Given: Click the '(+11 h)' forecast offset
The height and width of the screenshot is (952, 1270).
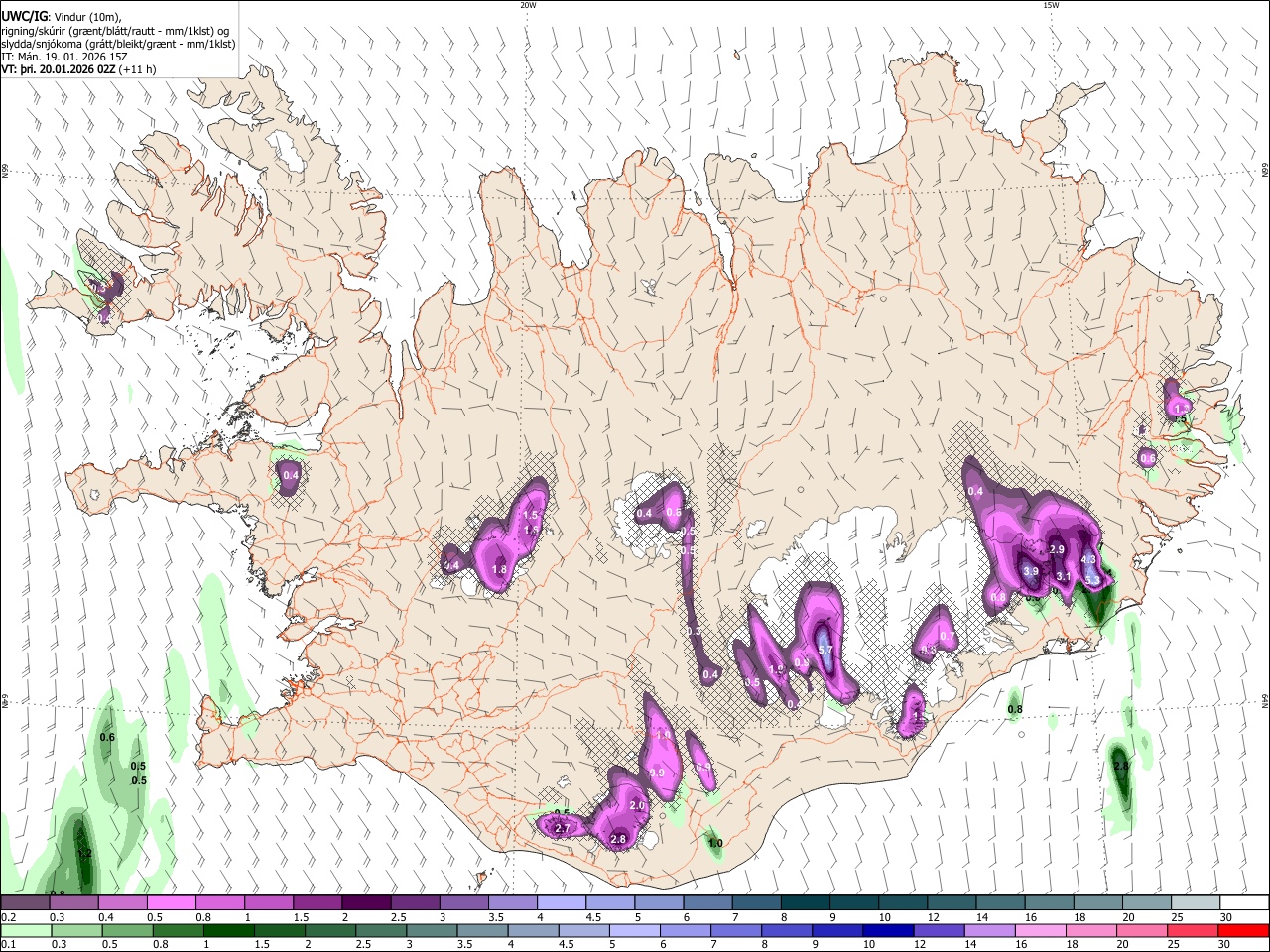Looking at the screenshot, I should 137,70.
